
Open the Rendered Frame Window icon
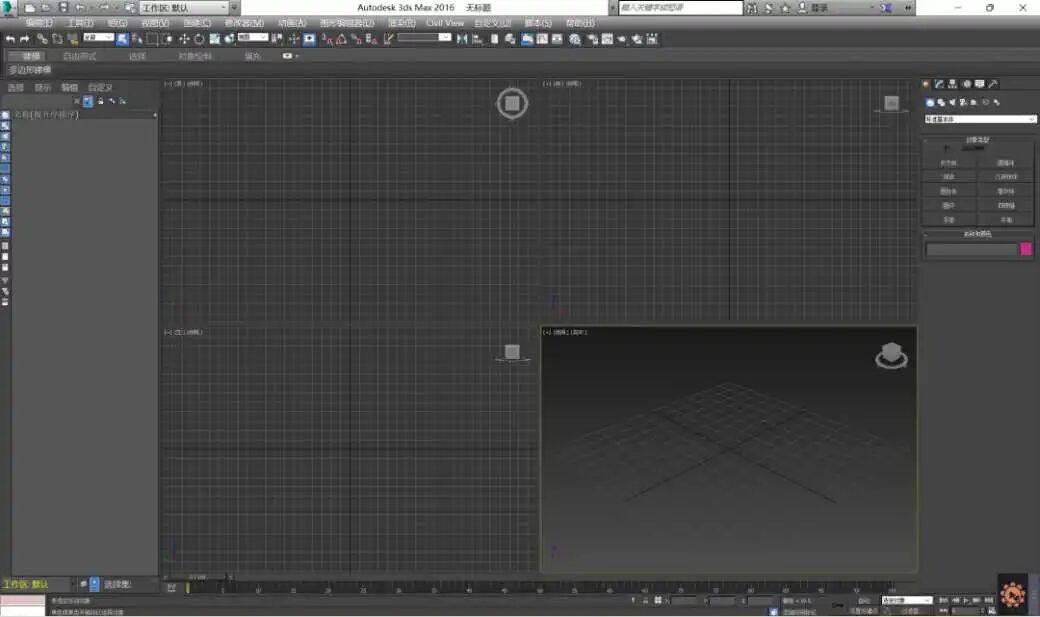pyautogui.click(x=607, y=39)
